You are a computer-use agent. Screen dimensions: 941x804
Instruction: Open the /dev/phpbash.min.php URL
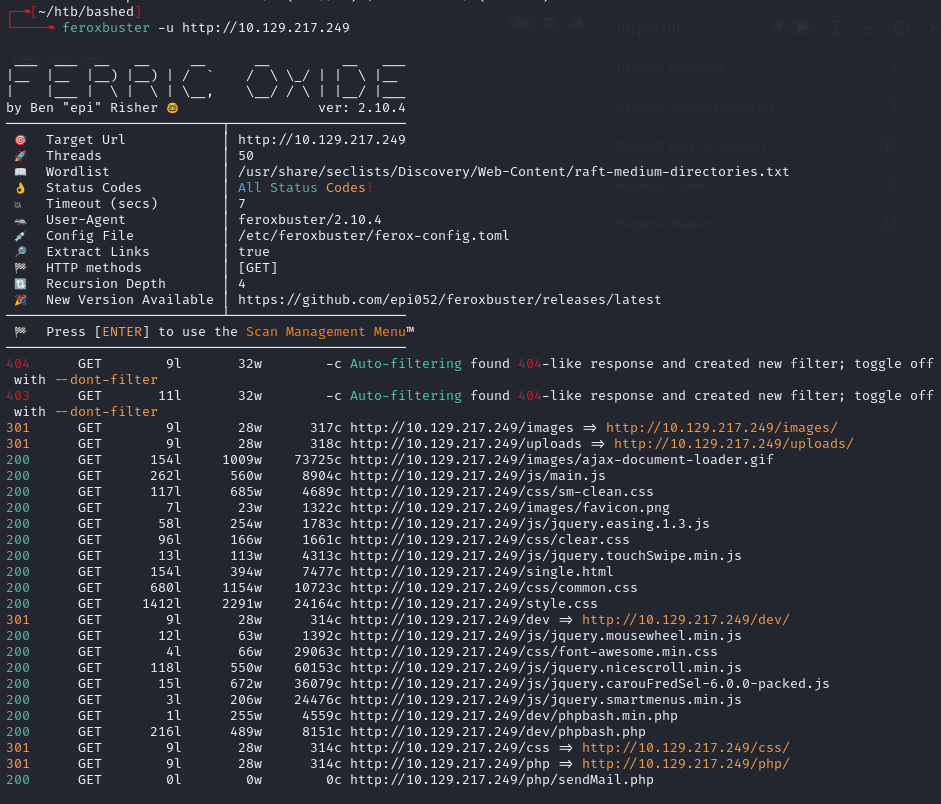[513, 716]
